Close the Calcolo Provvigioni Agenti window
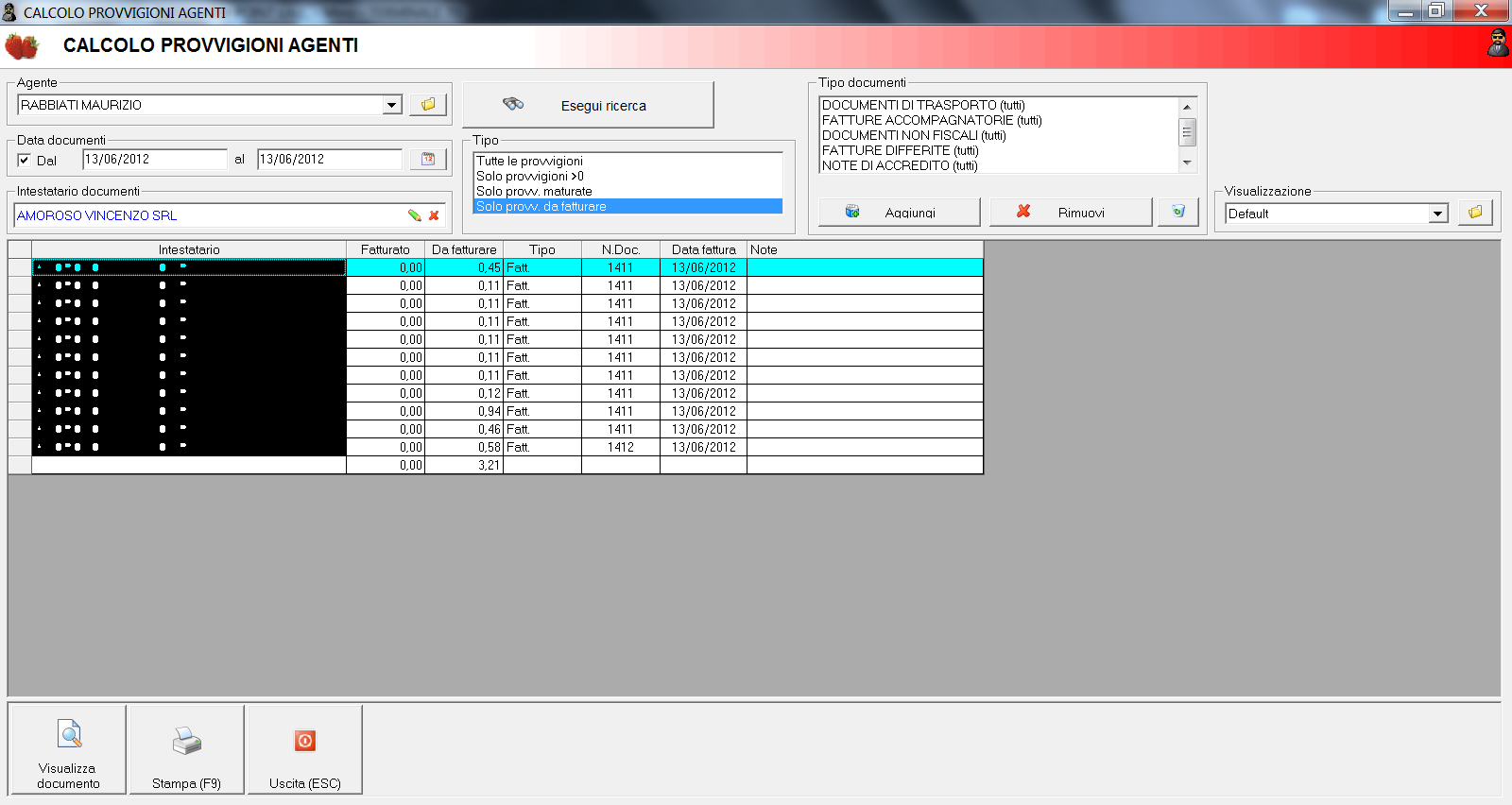The image size is (1512, 805). tap(1481, 11)
